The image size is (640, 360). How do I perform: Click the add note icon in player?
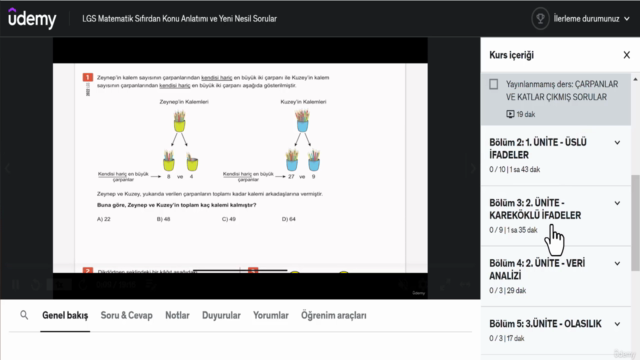click(x=151, y=284)
